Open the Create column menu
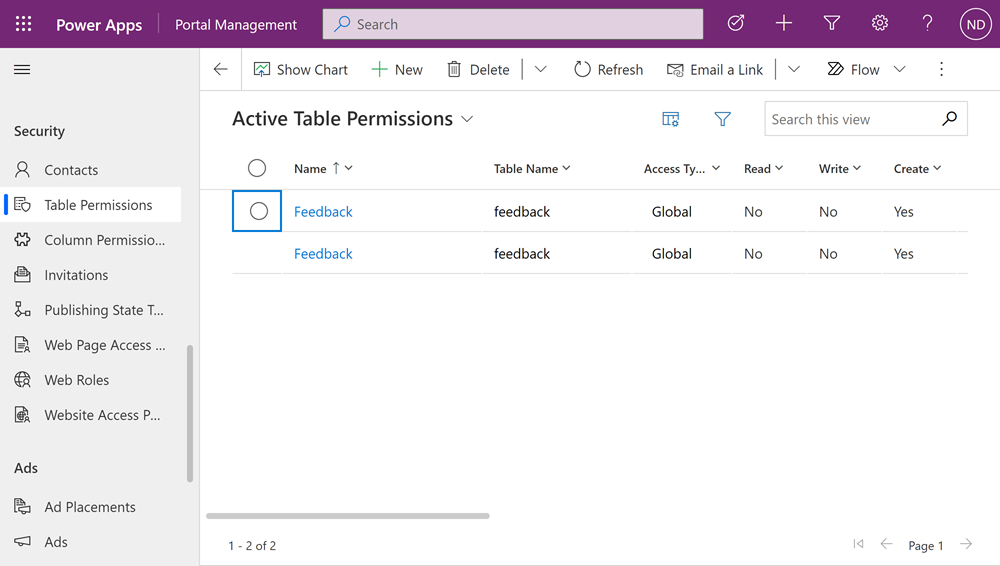Image resolution: width=1000 pixels, height=566 pixels. [917, 168]
